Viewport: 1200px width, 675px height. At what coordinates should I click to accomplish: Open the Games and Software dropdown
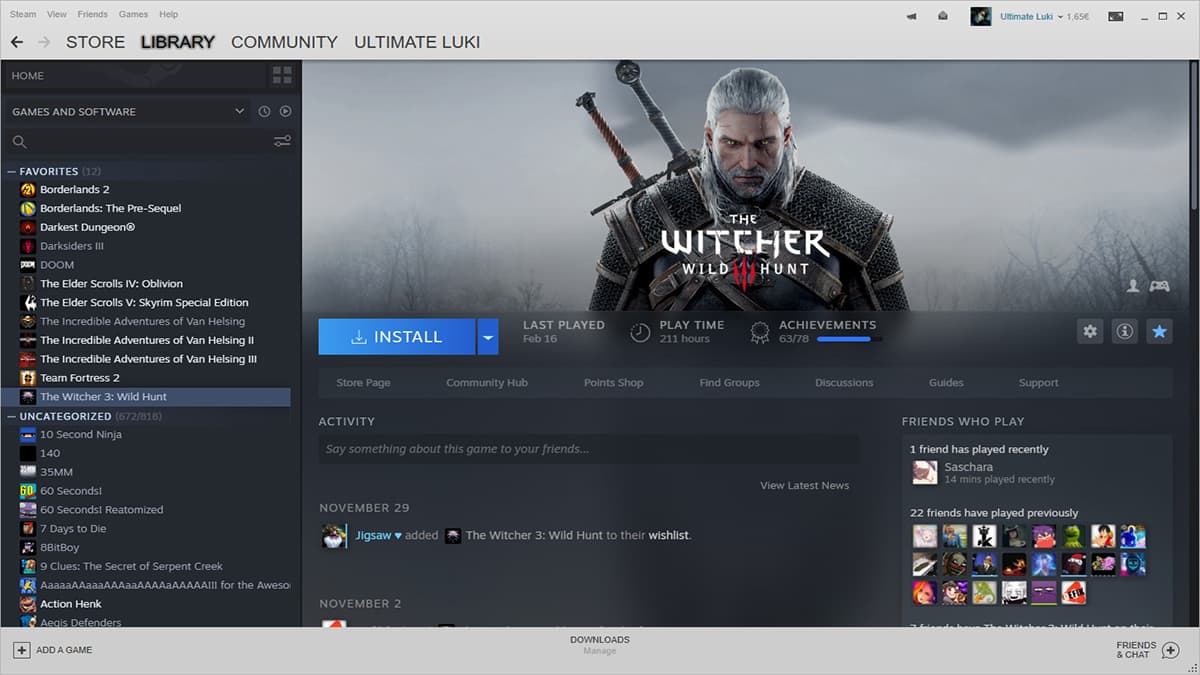pos(238,111)
